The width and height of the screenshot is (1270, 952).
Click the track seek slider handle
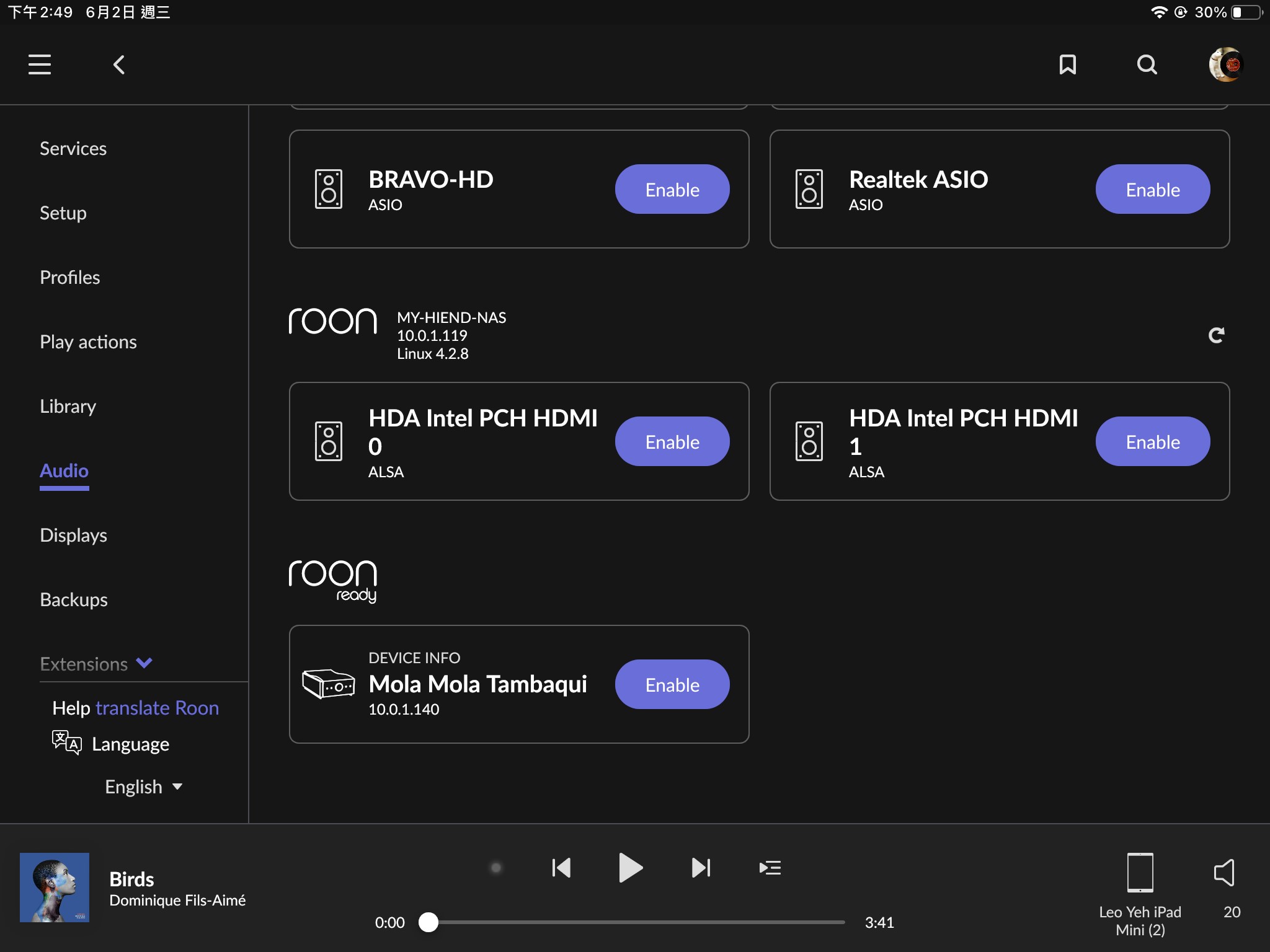coord(429,922)
